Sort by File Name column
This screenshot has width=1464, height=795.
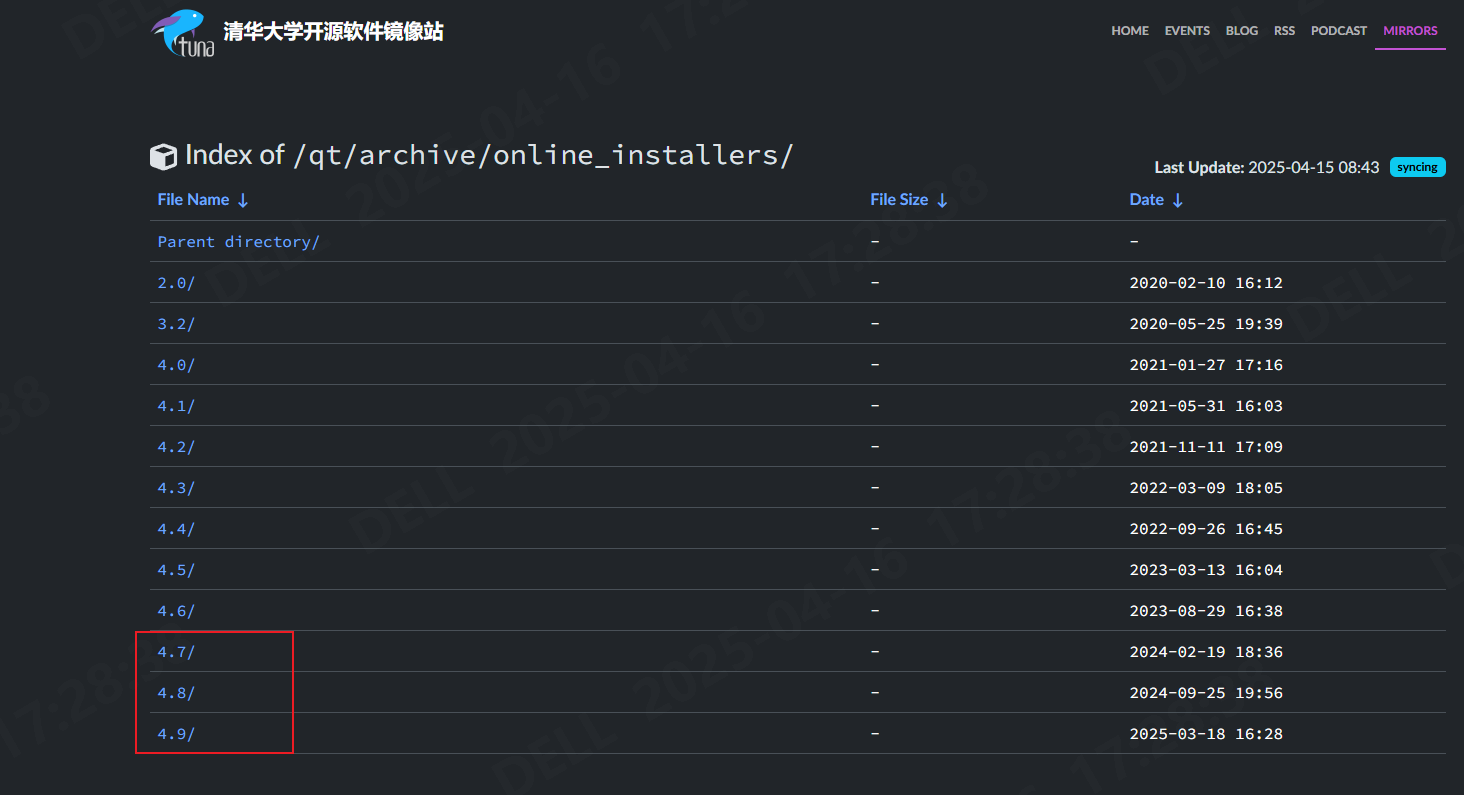tap(203, 200)
